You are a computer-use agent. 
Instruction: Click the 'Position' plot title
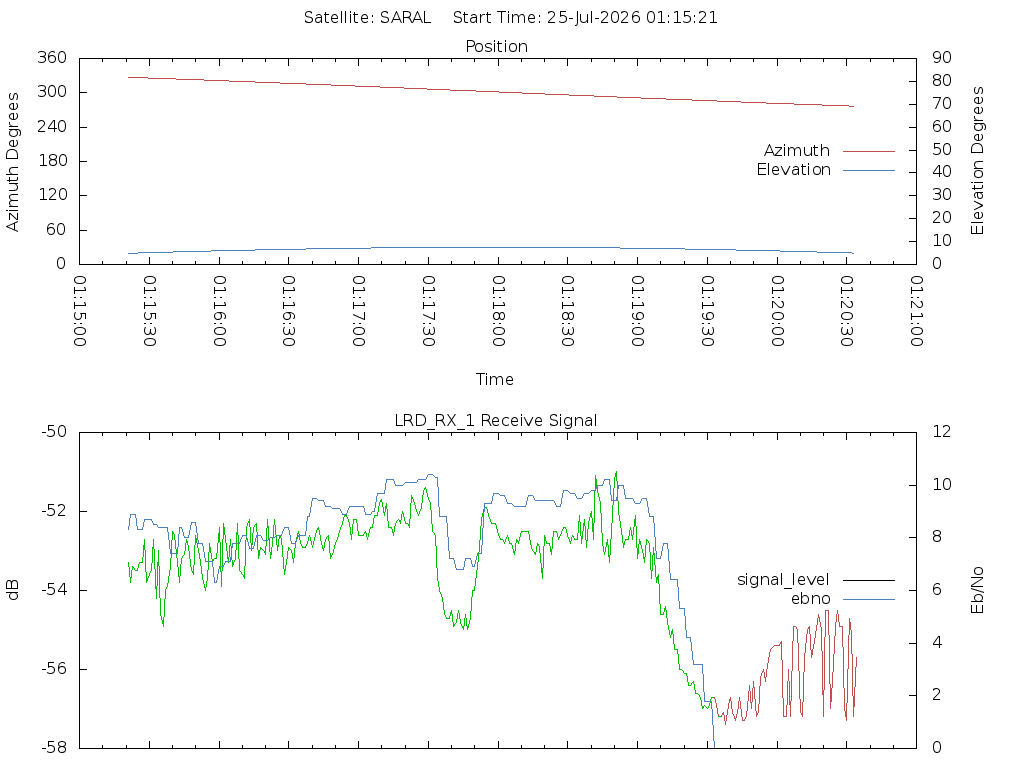(x=496, y=46)
